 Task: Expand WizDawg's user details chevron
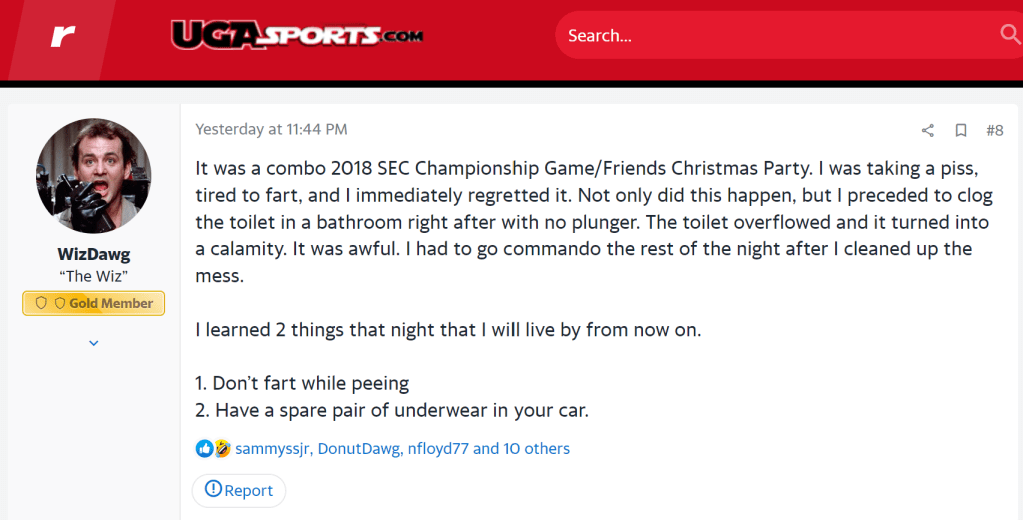tap(93, 343)
